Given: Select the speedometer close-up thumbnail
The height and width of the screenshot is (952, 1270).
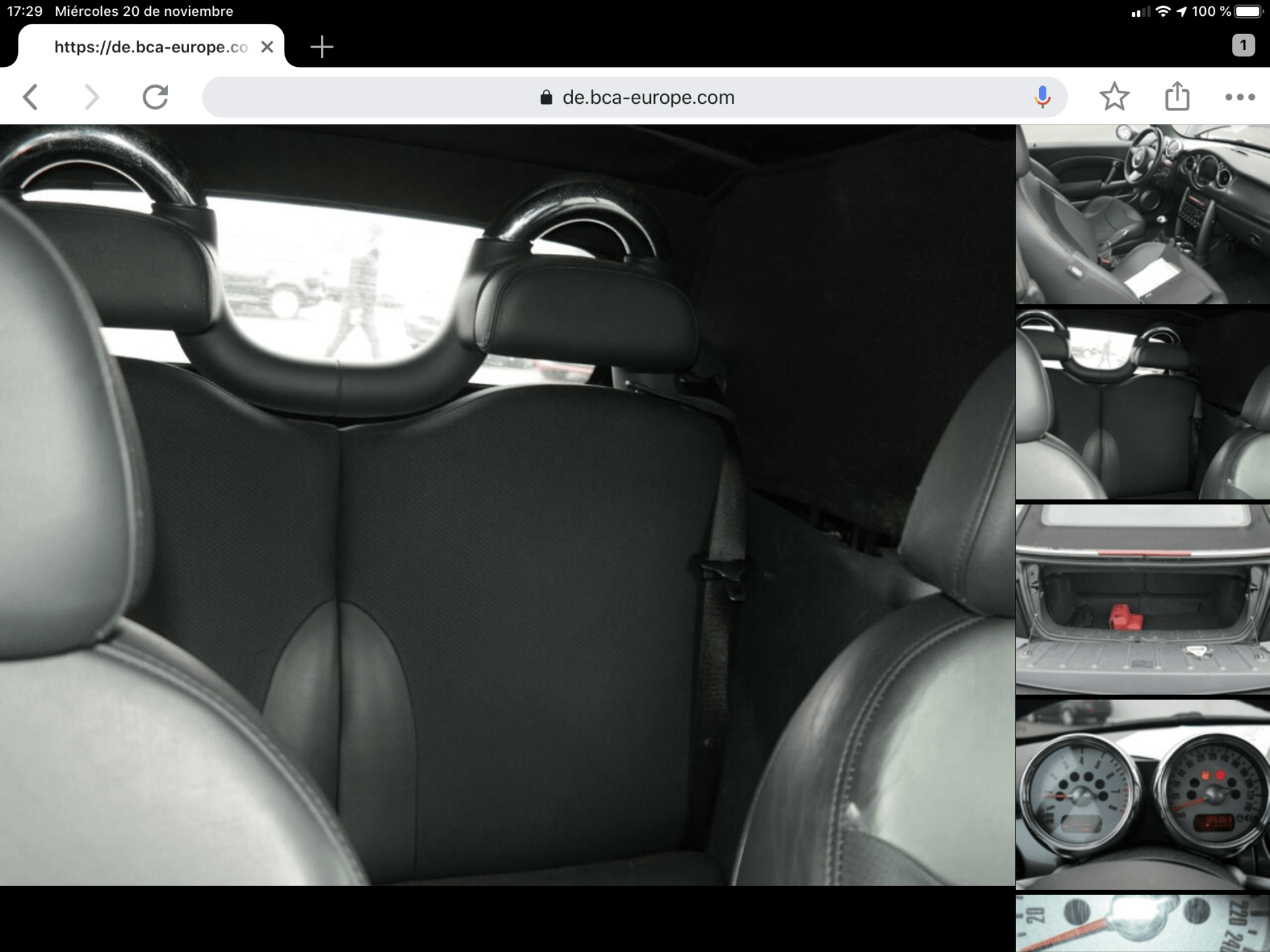Looking at the screenshot, I should tap(1142, 924).
